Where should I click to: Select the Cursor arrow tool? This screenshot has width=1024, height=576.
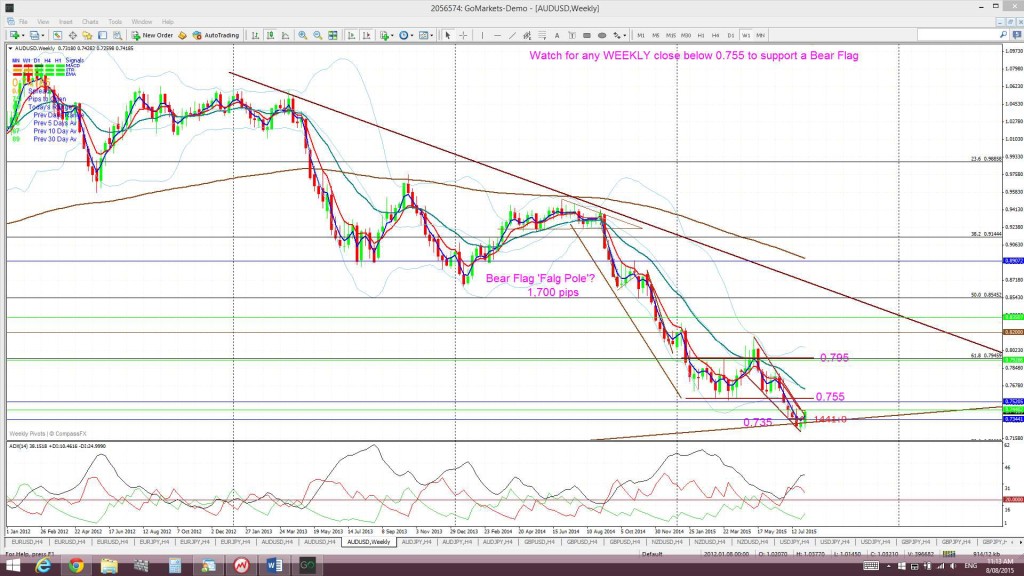448,35
